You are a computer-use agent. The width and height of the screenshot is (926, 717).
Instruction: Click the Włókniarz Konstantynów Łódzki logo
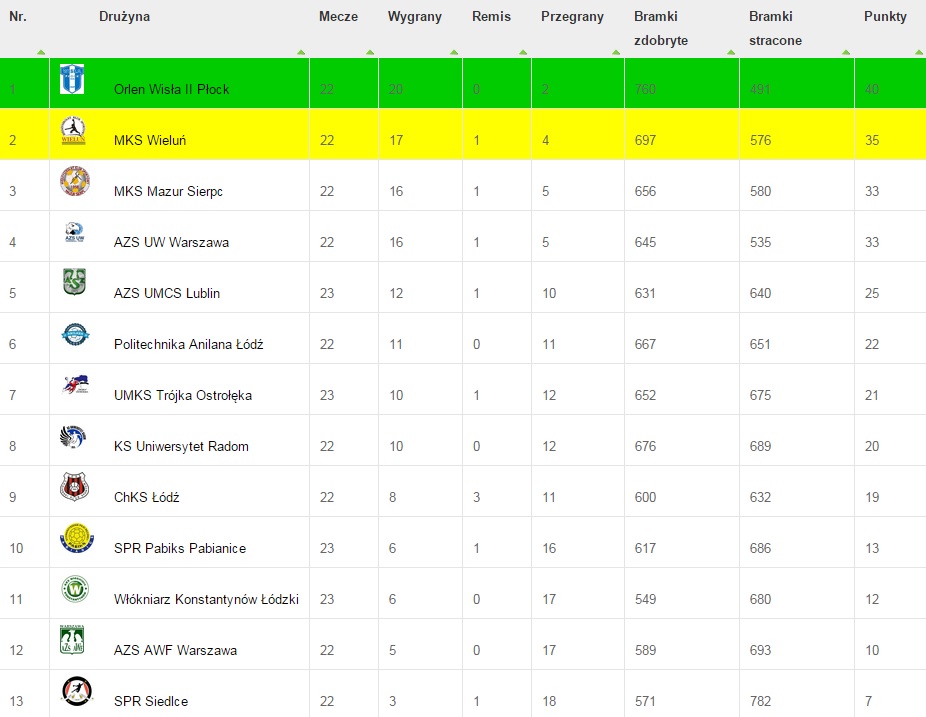pos(74,589)
